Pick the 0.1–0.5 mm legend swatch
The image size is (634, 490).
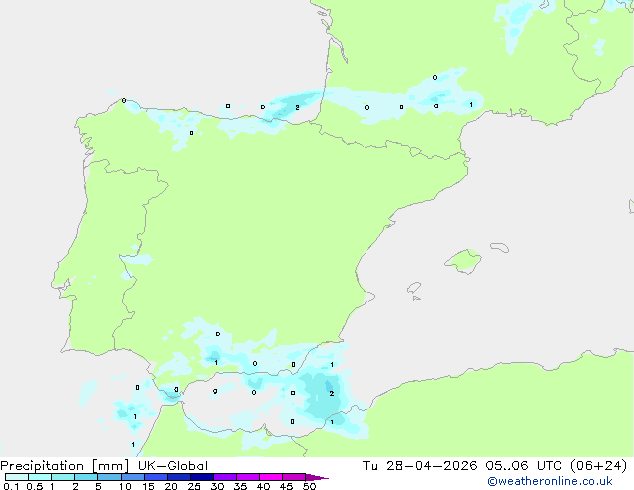[x=17, y=477]
